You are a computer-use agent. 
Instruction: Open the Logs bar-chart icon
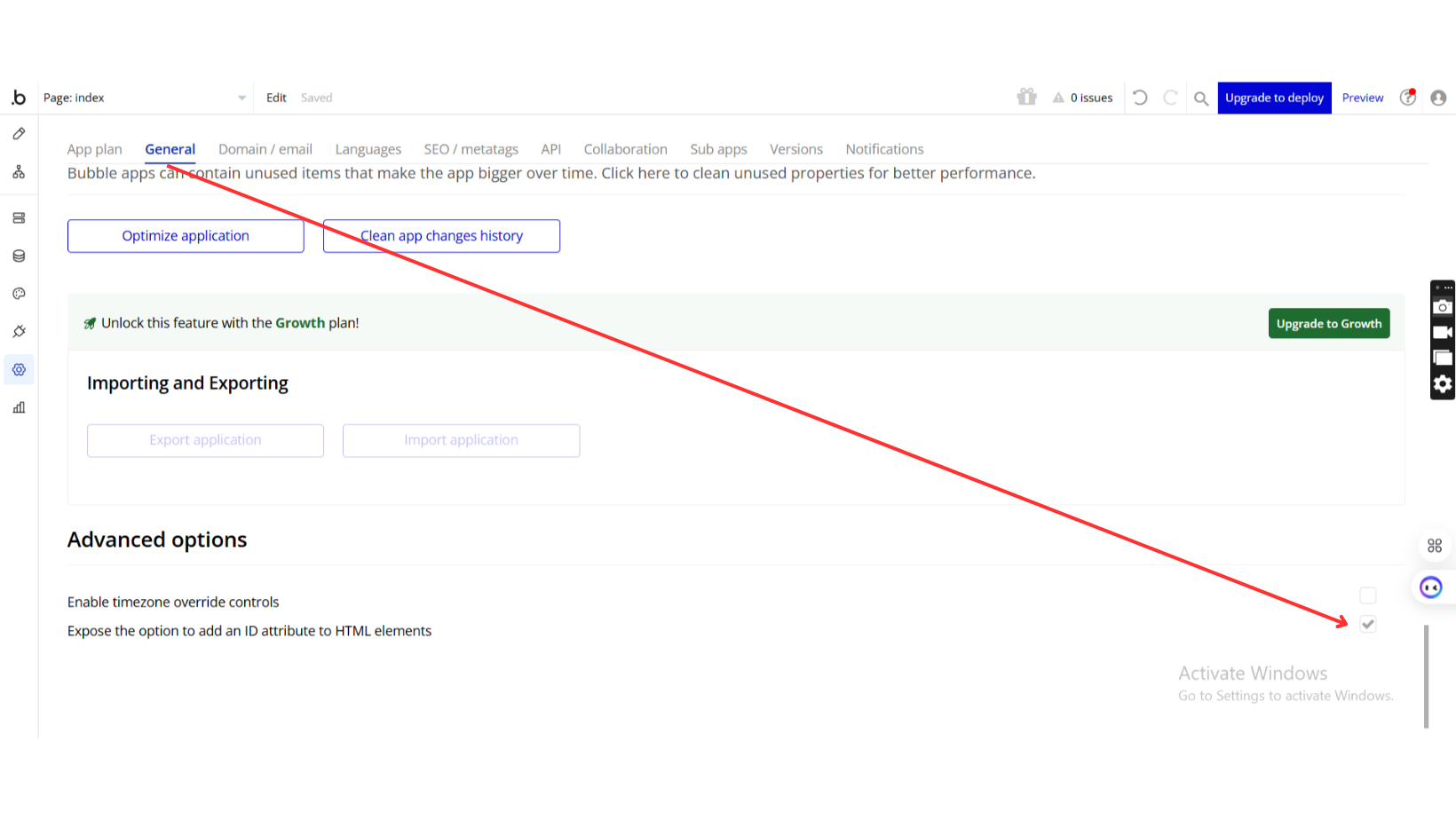coord(19,407)
